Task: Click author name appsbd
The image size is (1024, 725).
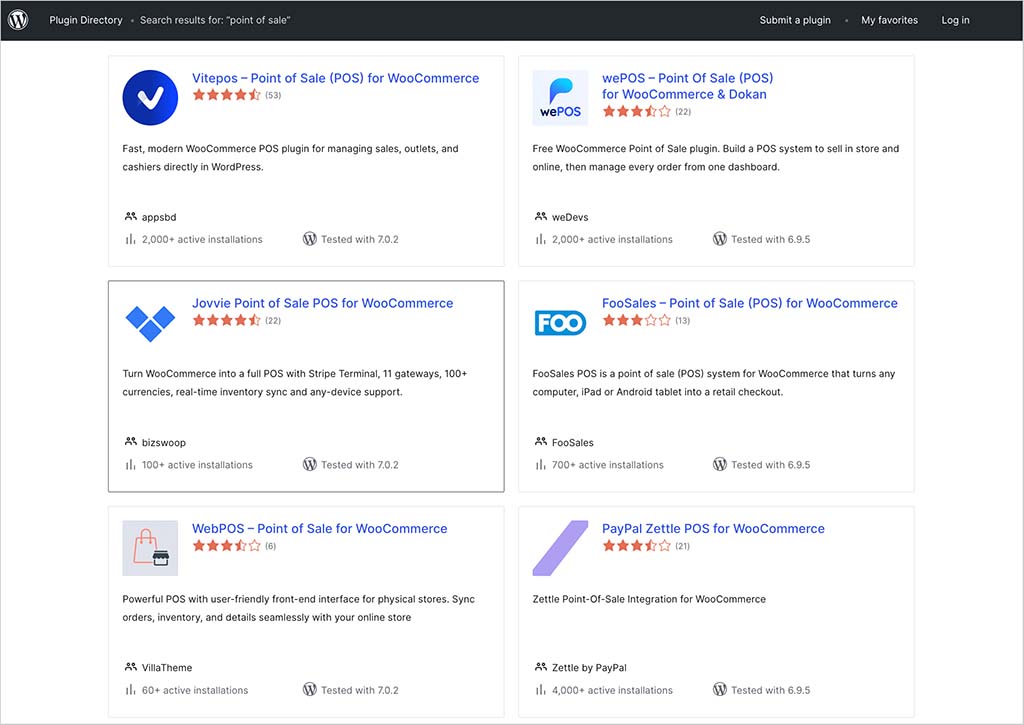Action: (159, 218)
